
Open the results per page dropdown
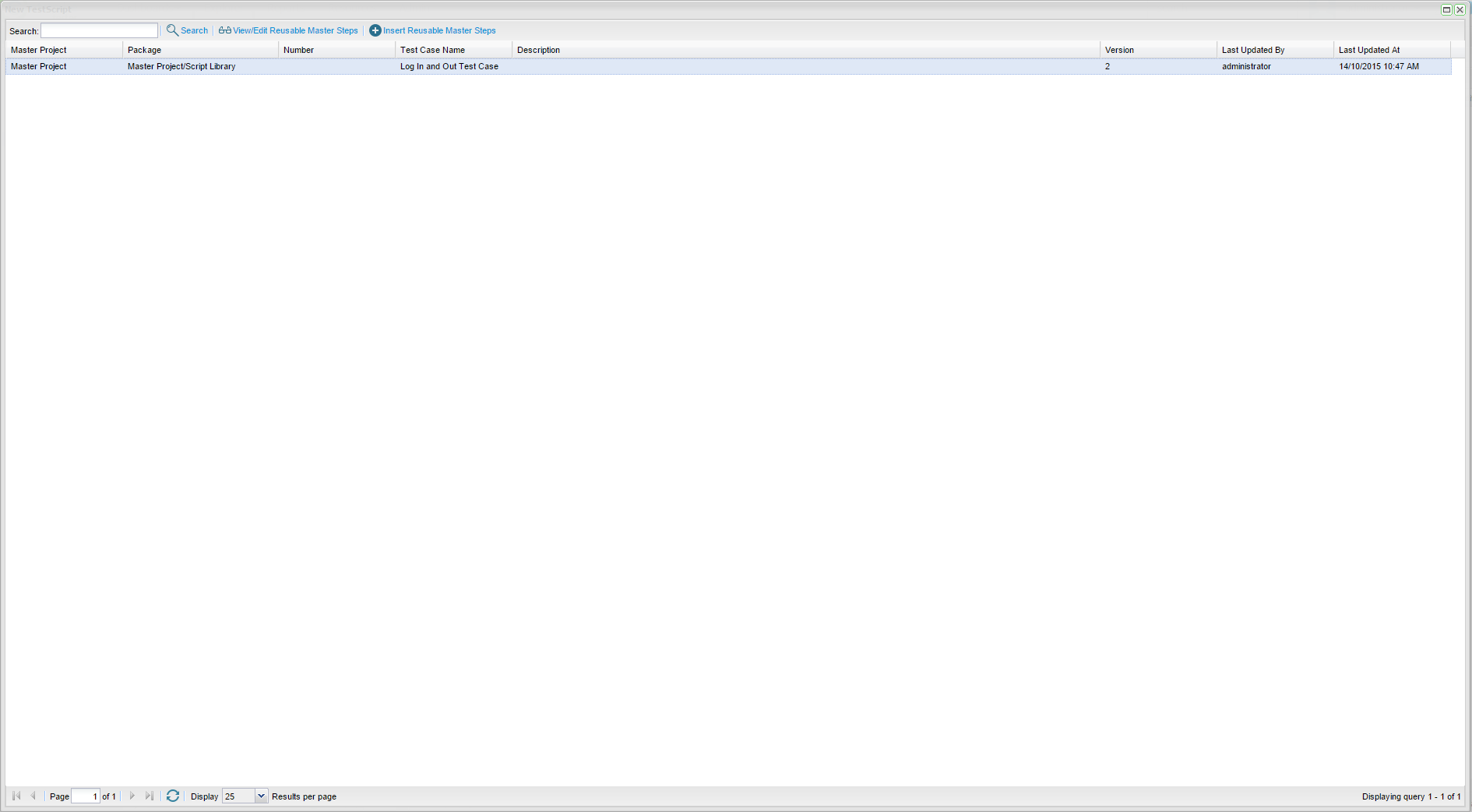[261, 796]
